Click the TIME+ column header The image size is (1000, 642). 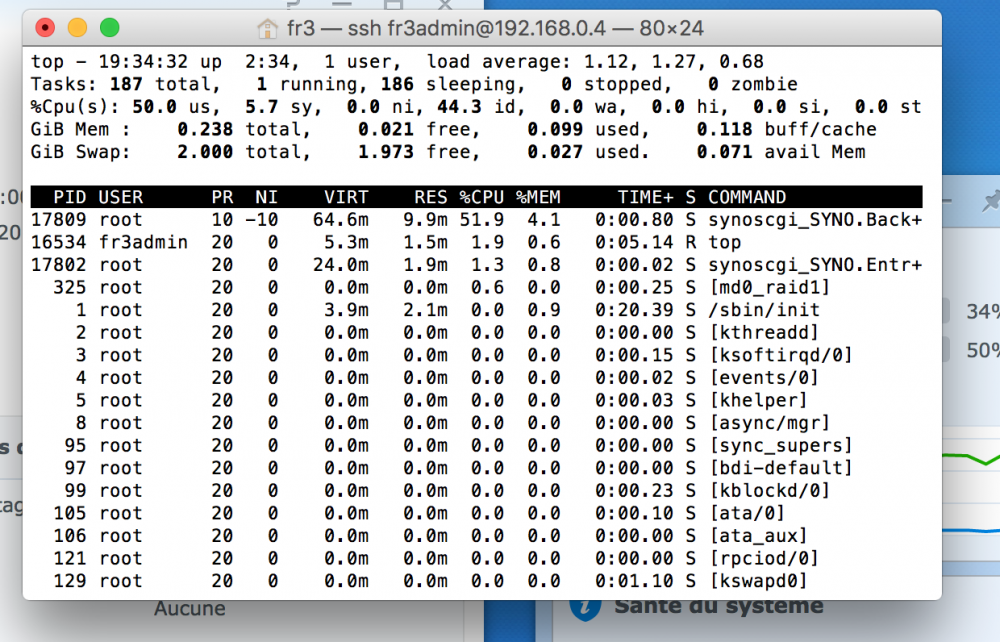tap(645, 197)
